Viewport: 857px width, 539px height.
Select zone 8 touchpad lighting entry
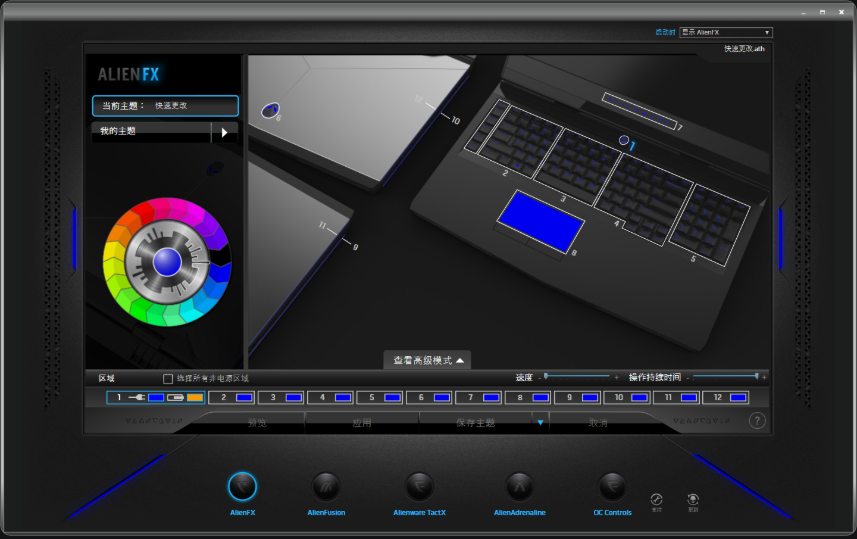(x=527, y=397)
